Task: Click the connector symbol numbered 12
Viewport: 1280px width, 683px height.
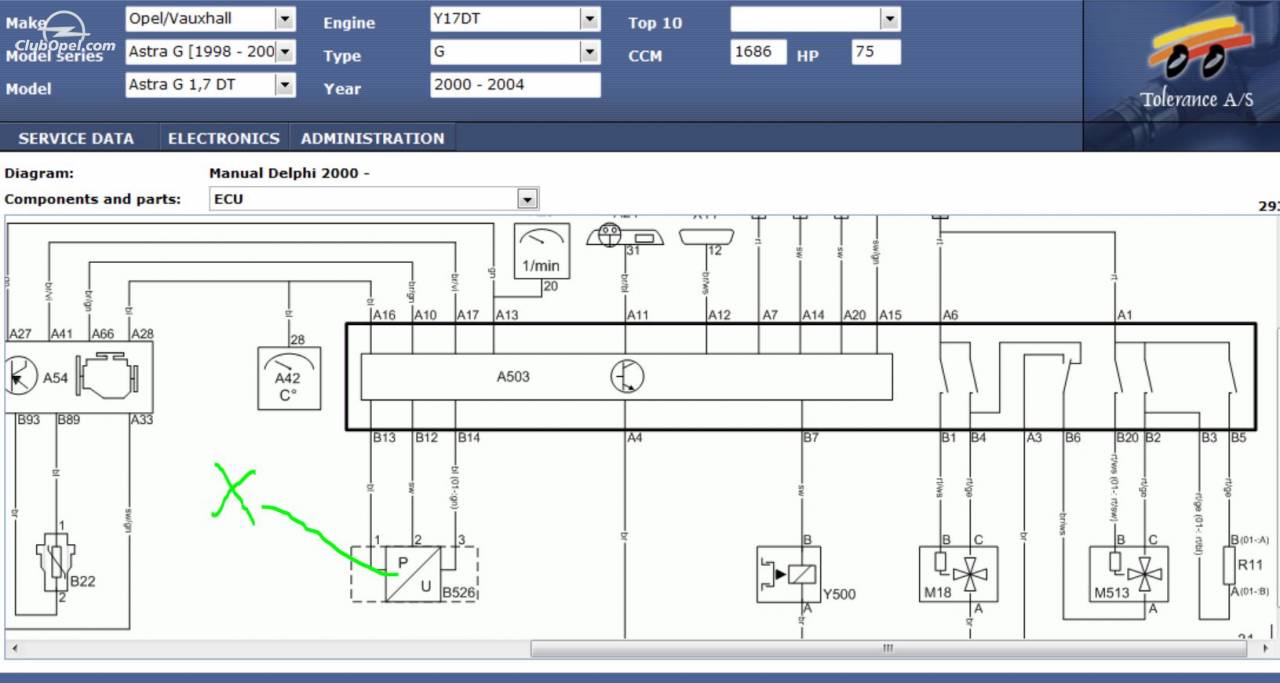Action: point(708,237)
